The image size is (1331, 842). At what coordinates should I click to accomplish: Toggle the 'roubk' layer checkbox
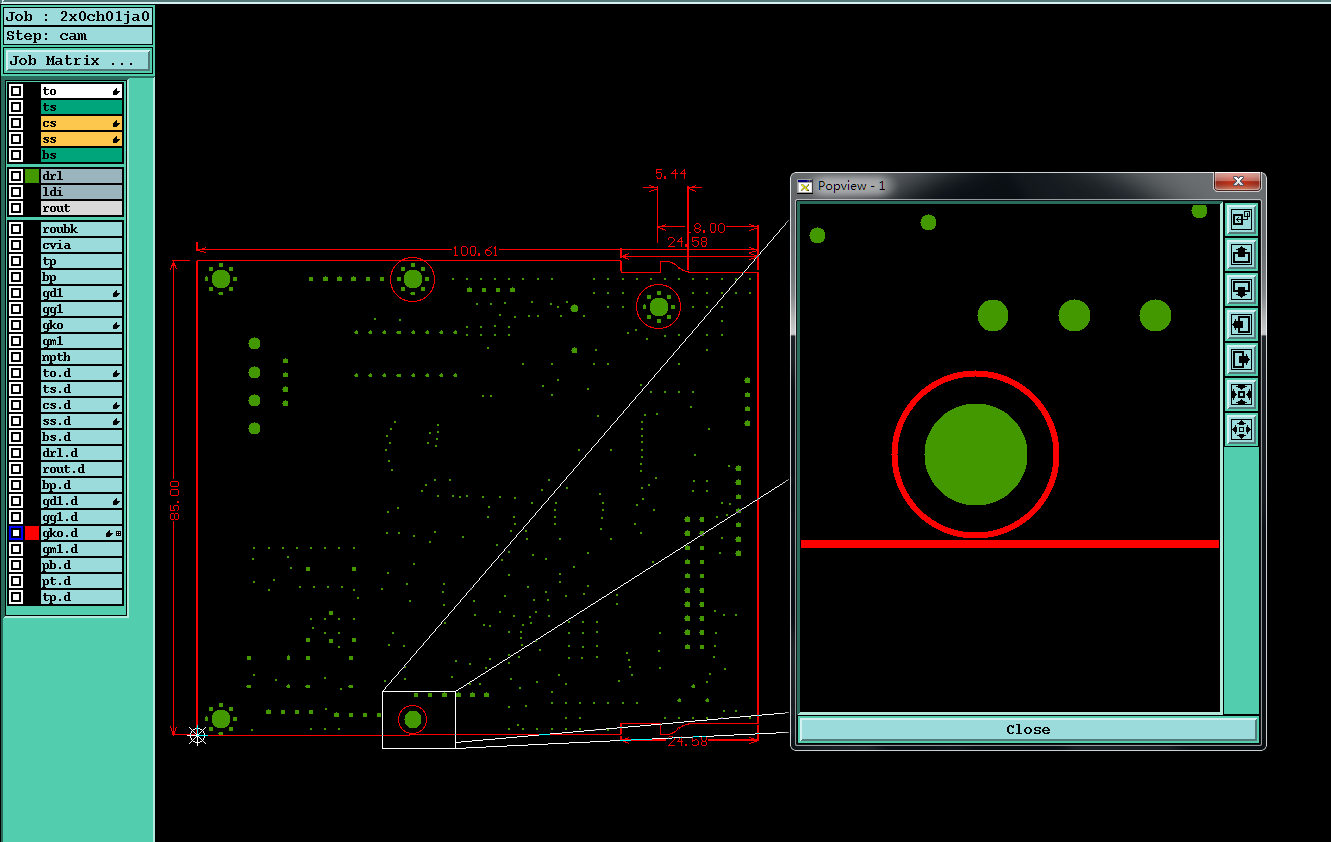(16, 229)
